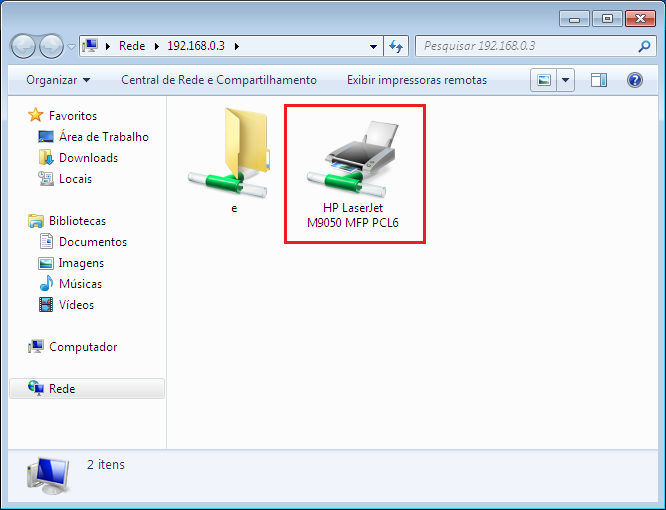The height and width of the screenshot is (510, 666).
Task: Open Músicas library
Action: click(80, 284)
